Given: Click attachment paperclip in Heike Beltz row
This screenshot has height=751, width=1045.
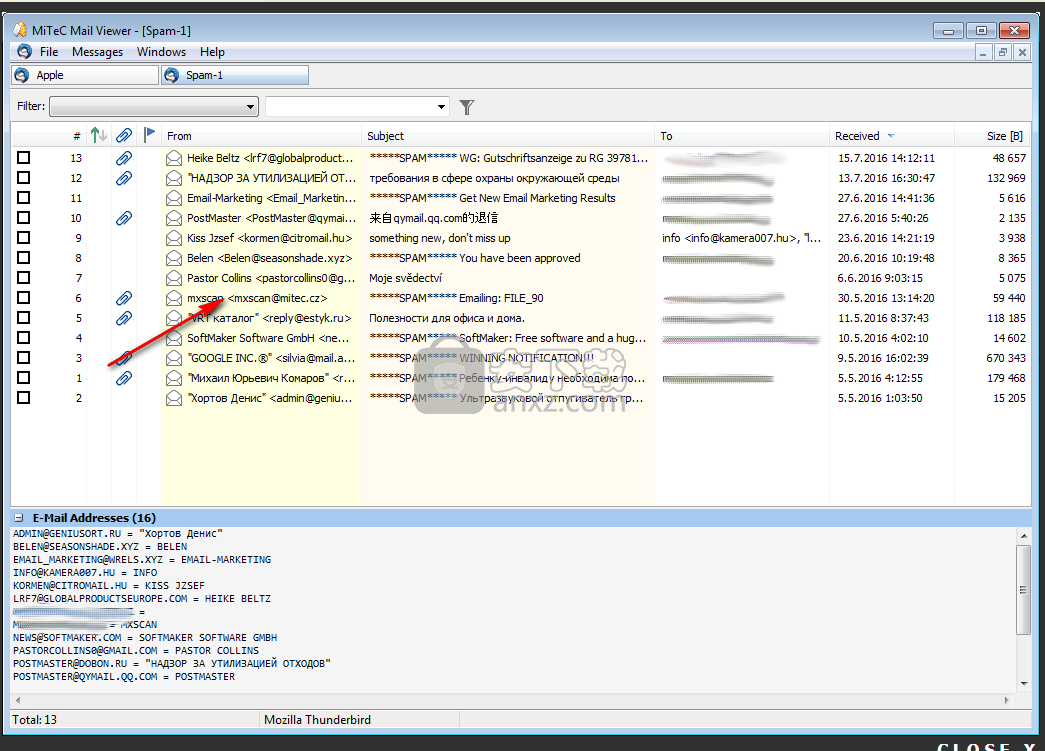Looking at the screenshot, I should (x=124, y=158).
